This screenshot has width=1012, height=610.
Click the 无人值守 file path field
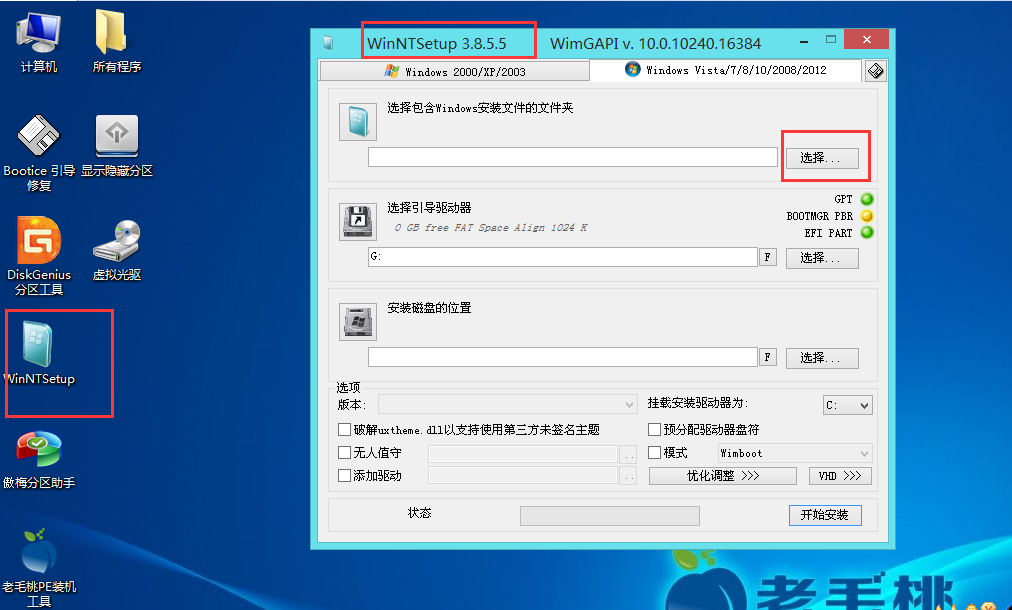click(523, 454)
